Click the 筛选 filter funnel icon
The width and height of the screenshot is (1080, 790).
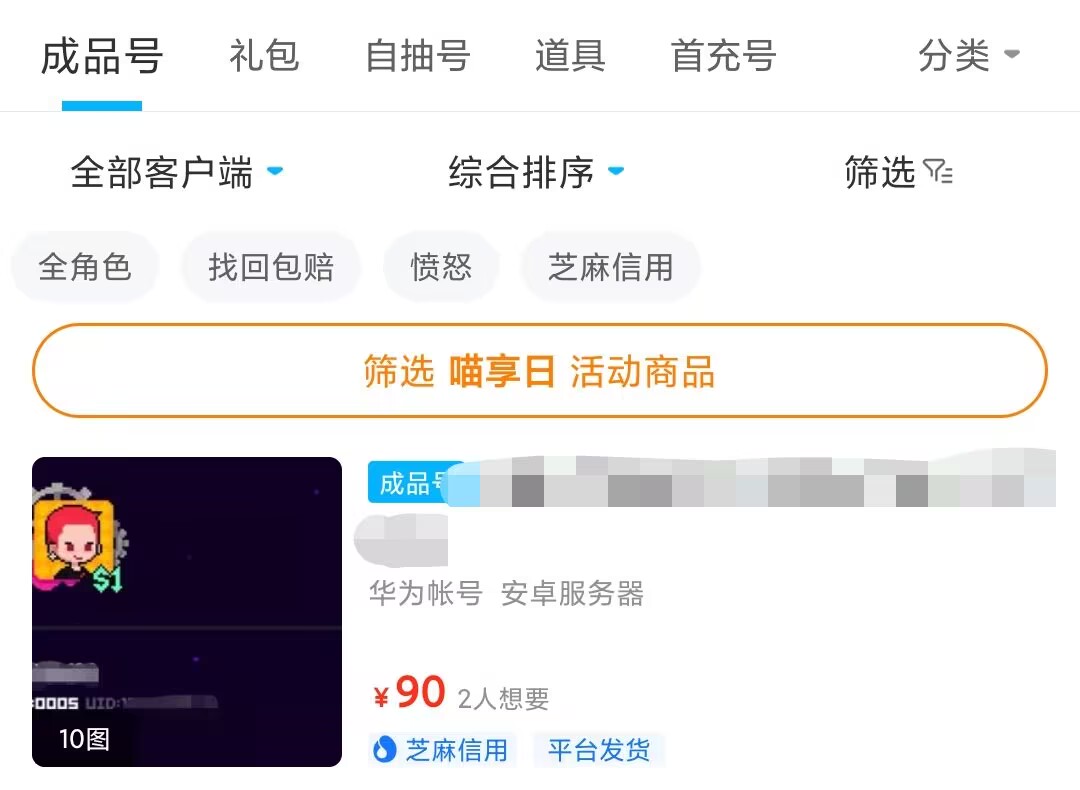938,173
